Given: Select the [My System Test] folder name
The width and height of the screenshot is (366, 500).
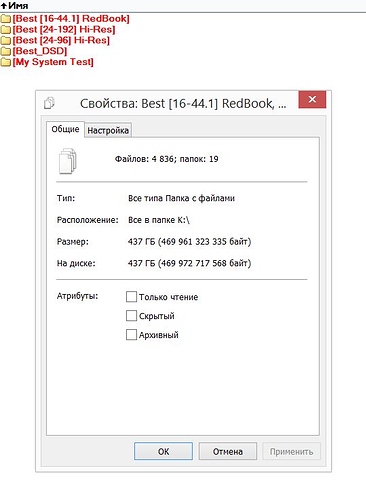Looking at the screenshot, I should tap(53, 62).
